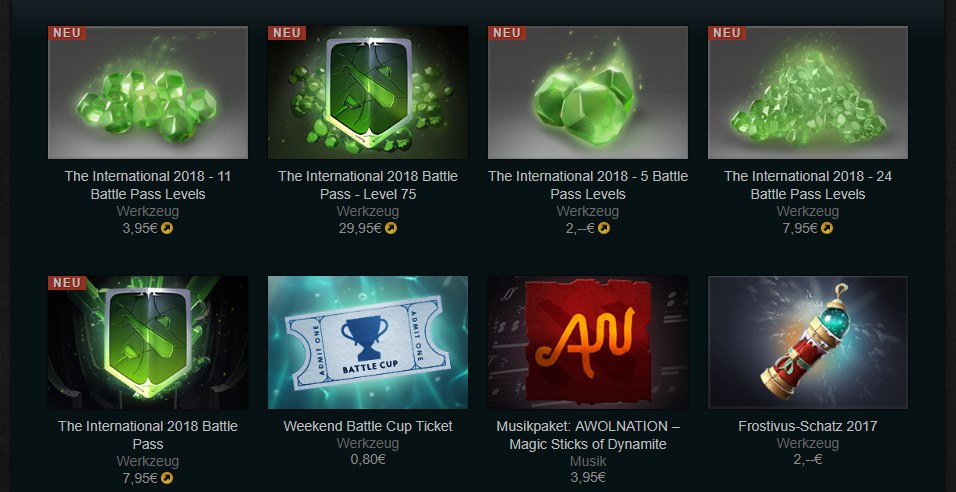Click the arrow icon beside 3,95€ price
Viewport: 956px width, 492px height.
[167, 229]
